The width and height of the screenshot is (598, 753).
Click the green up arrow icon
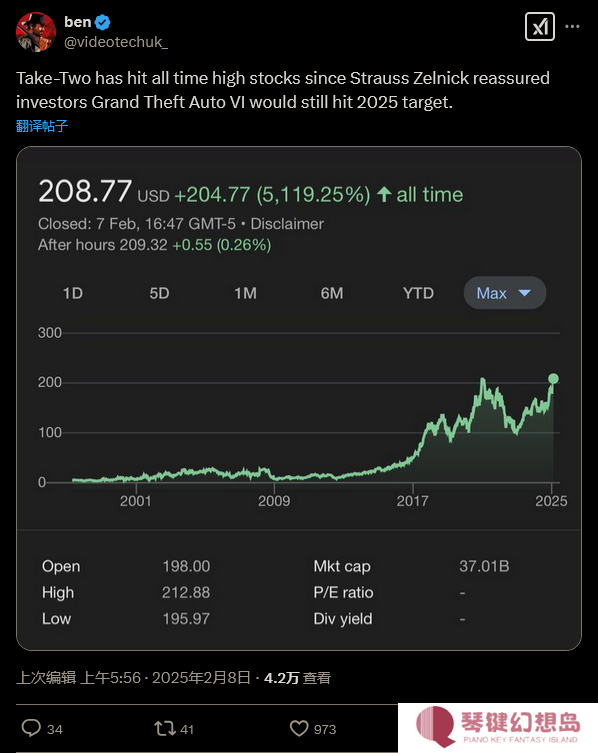pos(384,194)
